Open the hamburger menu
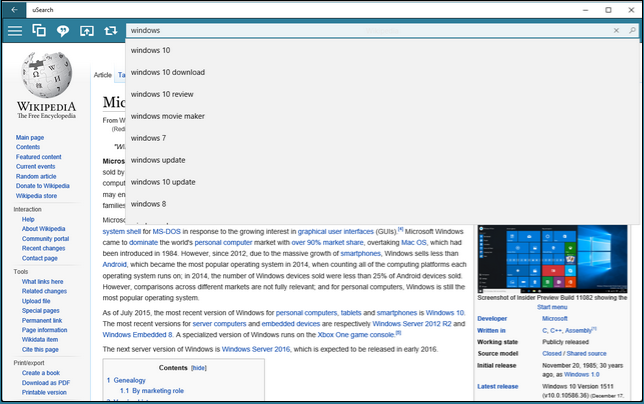Viewport: 644px width, 404px height. coord(15,31)
